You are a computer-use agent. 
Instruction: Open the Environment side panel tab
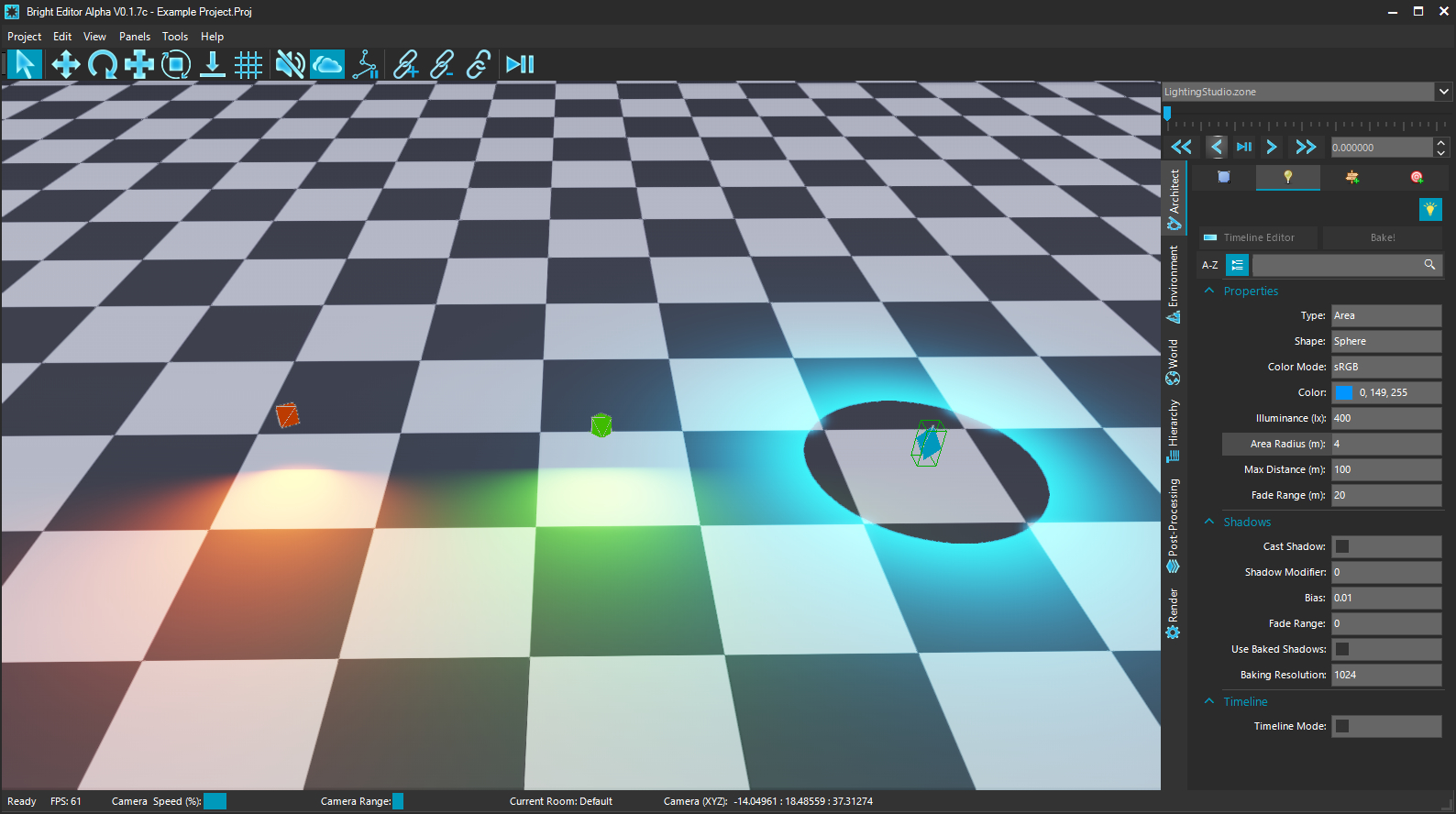coord(1174,283)
